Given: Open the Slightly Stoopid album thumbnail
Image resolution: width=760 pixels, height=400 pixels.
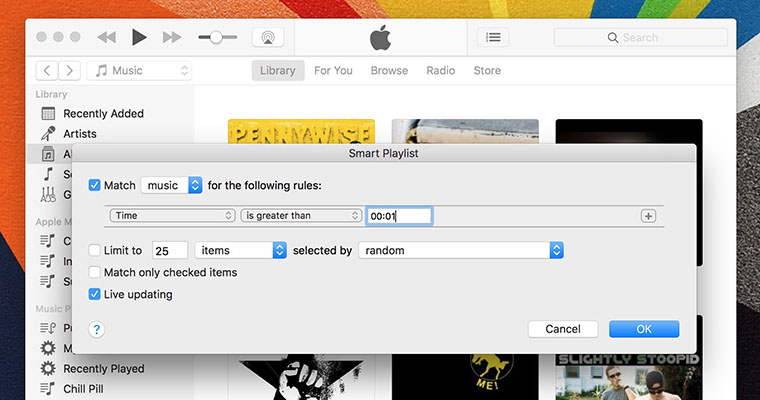Looking at the screenshot, I should pos(629,377).
